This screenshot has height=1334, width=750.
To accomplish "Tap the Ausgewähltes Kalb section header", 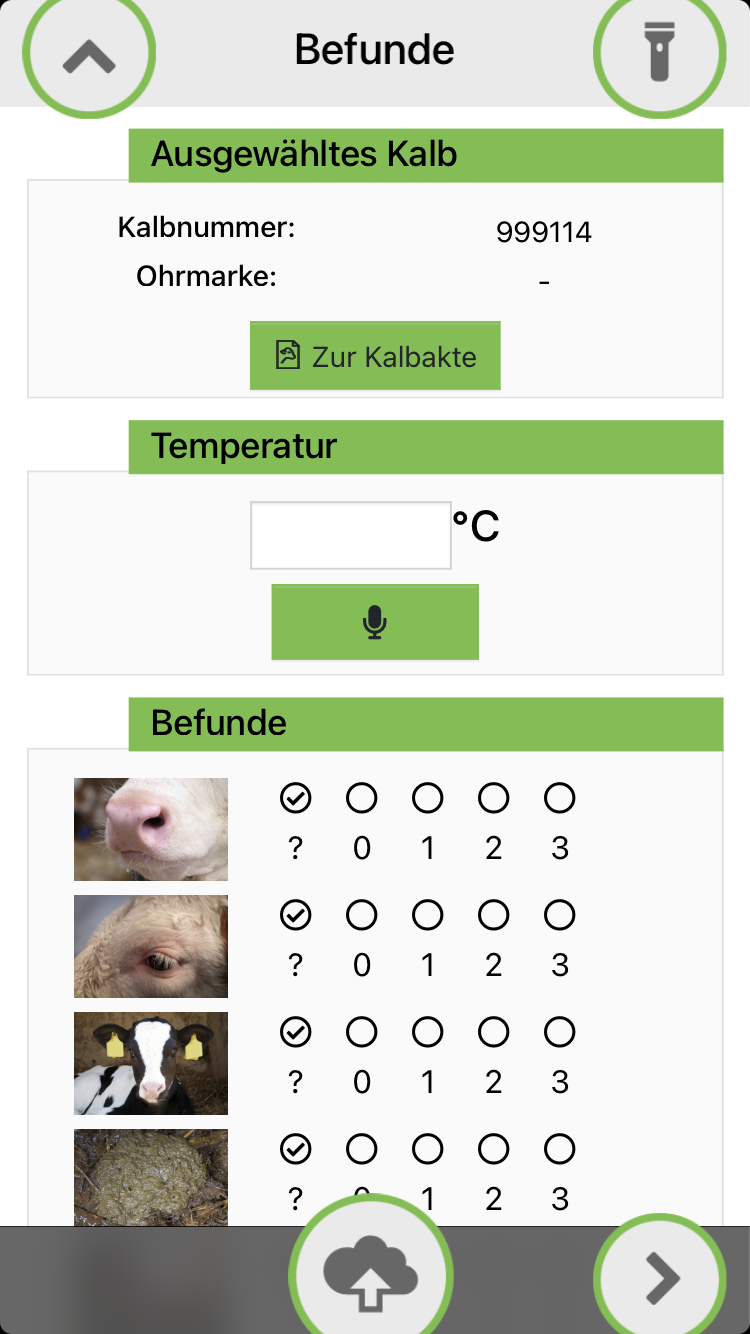I will [425, 155].
